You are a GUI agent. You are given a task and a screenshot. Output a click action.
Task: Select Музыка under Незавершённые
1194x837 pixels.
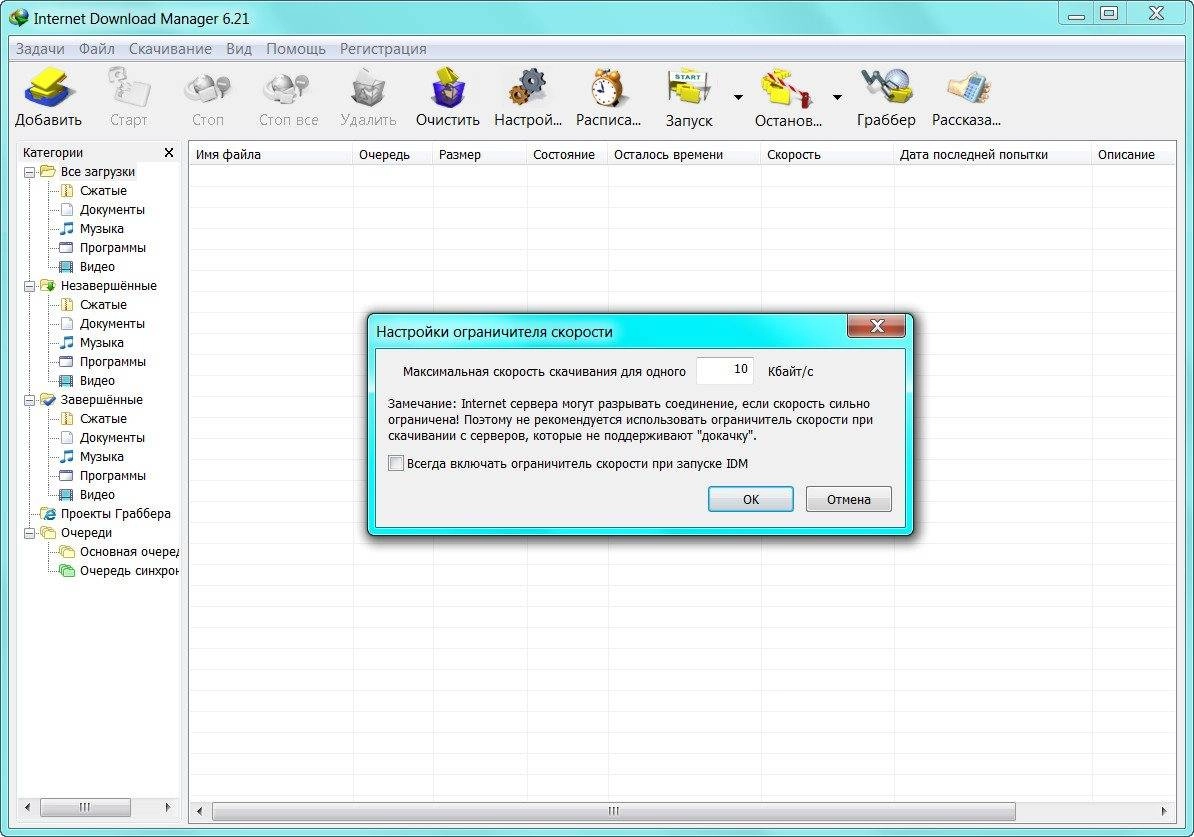click(101, 343)
